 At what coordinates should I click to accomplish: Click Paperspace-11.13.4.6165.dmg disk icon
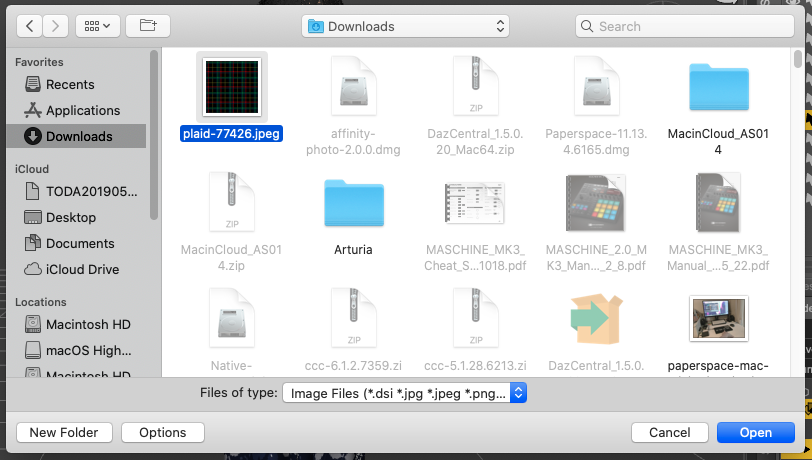[x=597, y=87]
